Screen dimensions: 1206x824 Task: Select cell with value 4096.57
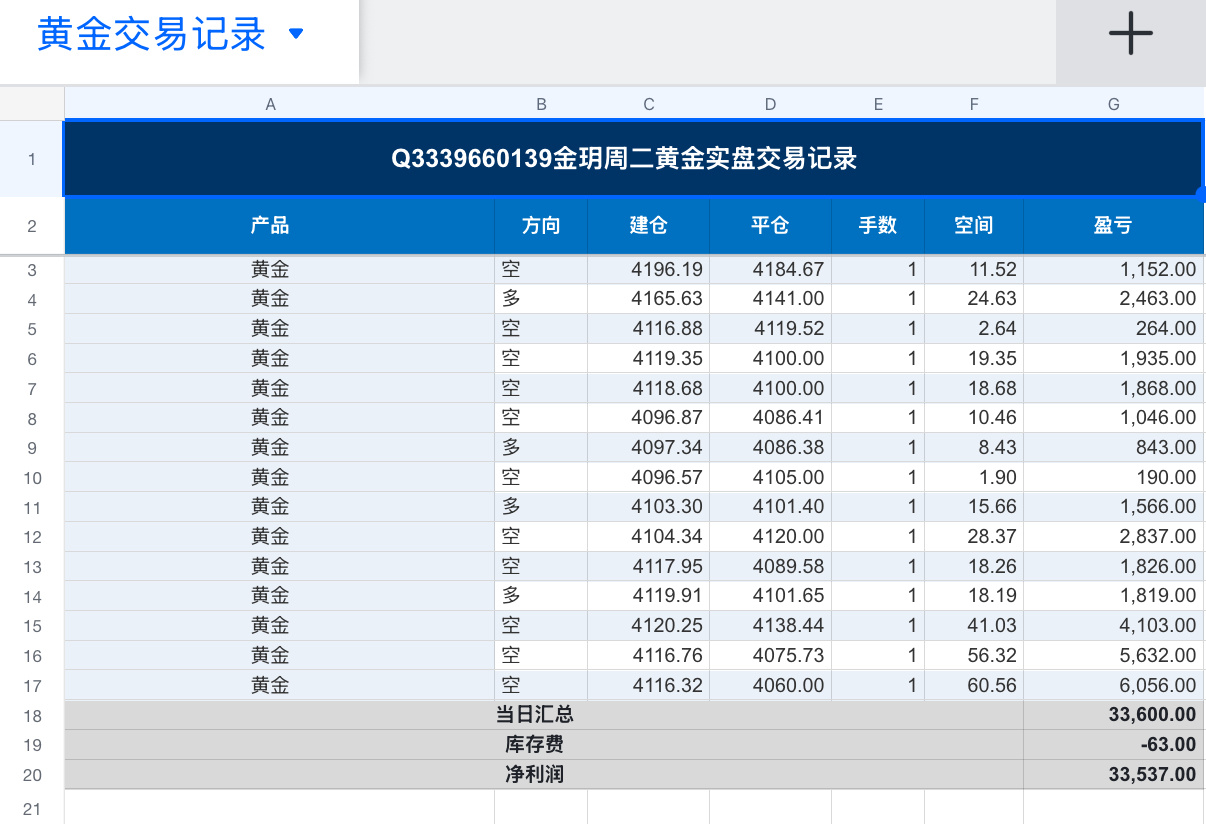point(649,477)
